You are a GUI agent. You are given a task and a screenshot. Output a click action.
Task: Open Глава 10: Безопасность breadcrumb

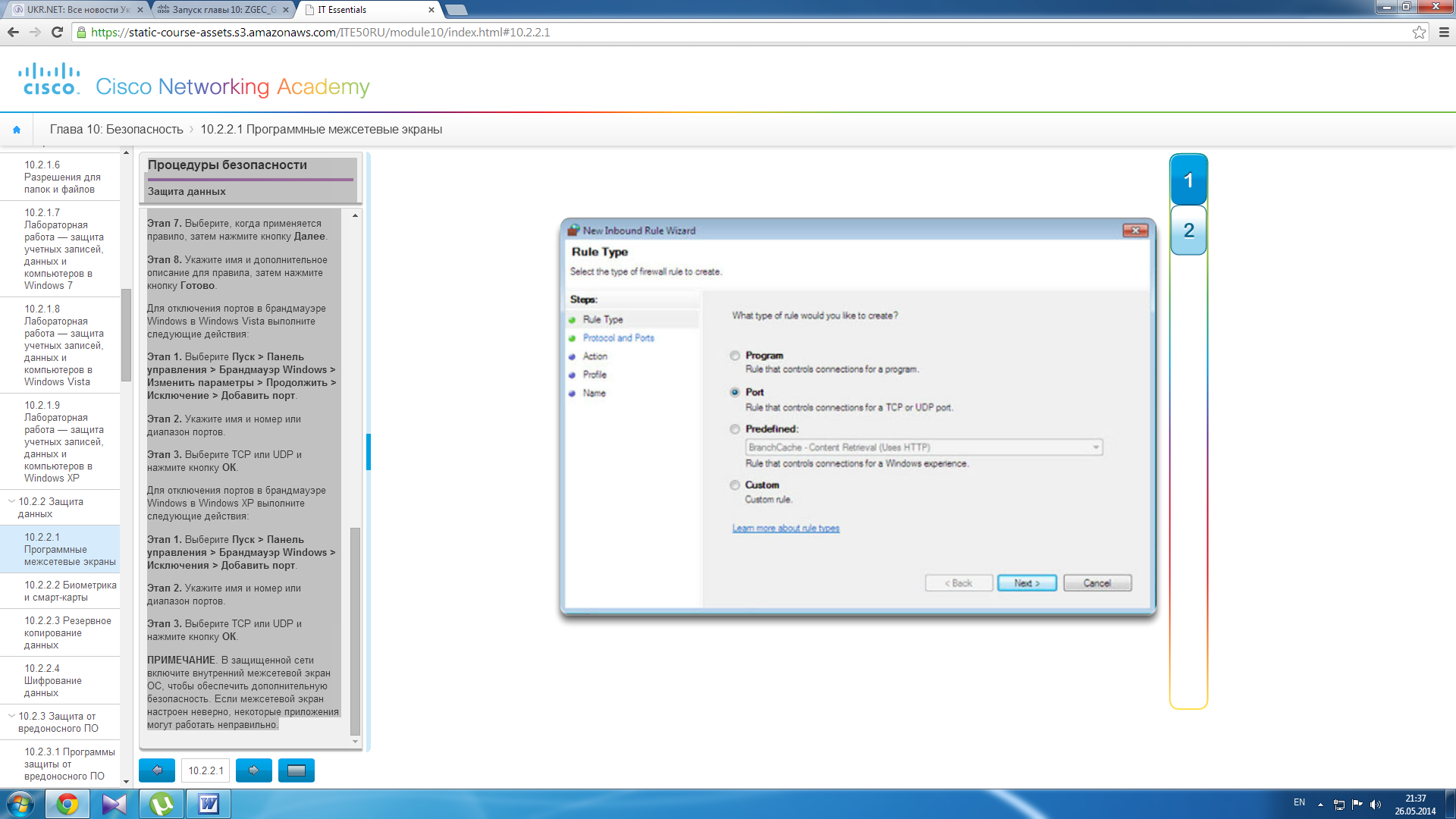point(117,130)
